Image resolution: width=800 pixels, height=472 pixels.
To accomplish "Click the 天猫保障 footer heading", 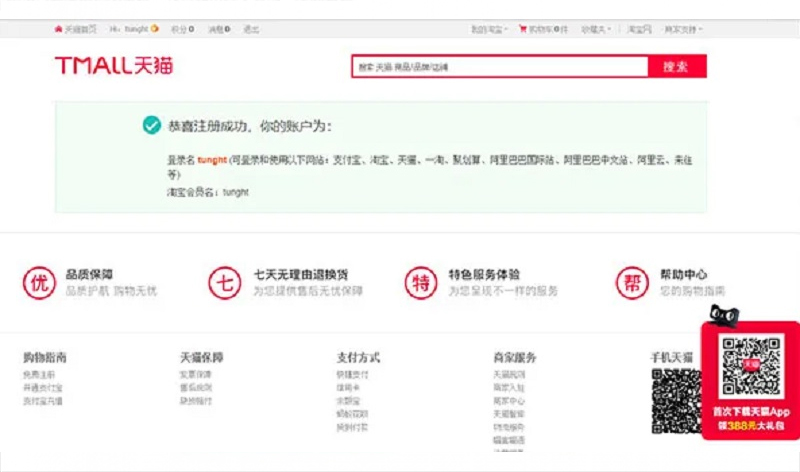I will (x=202, y=357).
